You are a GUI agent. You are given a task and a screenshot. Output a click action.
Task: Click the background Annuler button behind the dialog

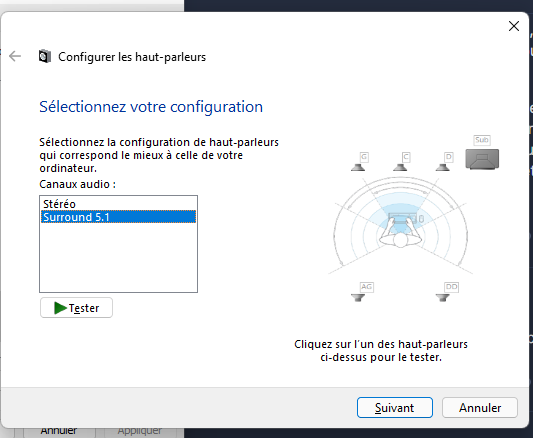coord(59,432)
